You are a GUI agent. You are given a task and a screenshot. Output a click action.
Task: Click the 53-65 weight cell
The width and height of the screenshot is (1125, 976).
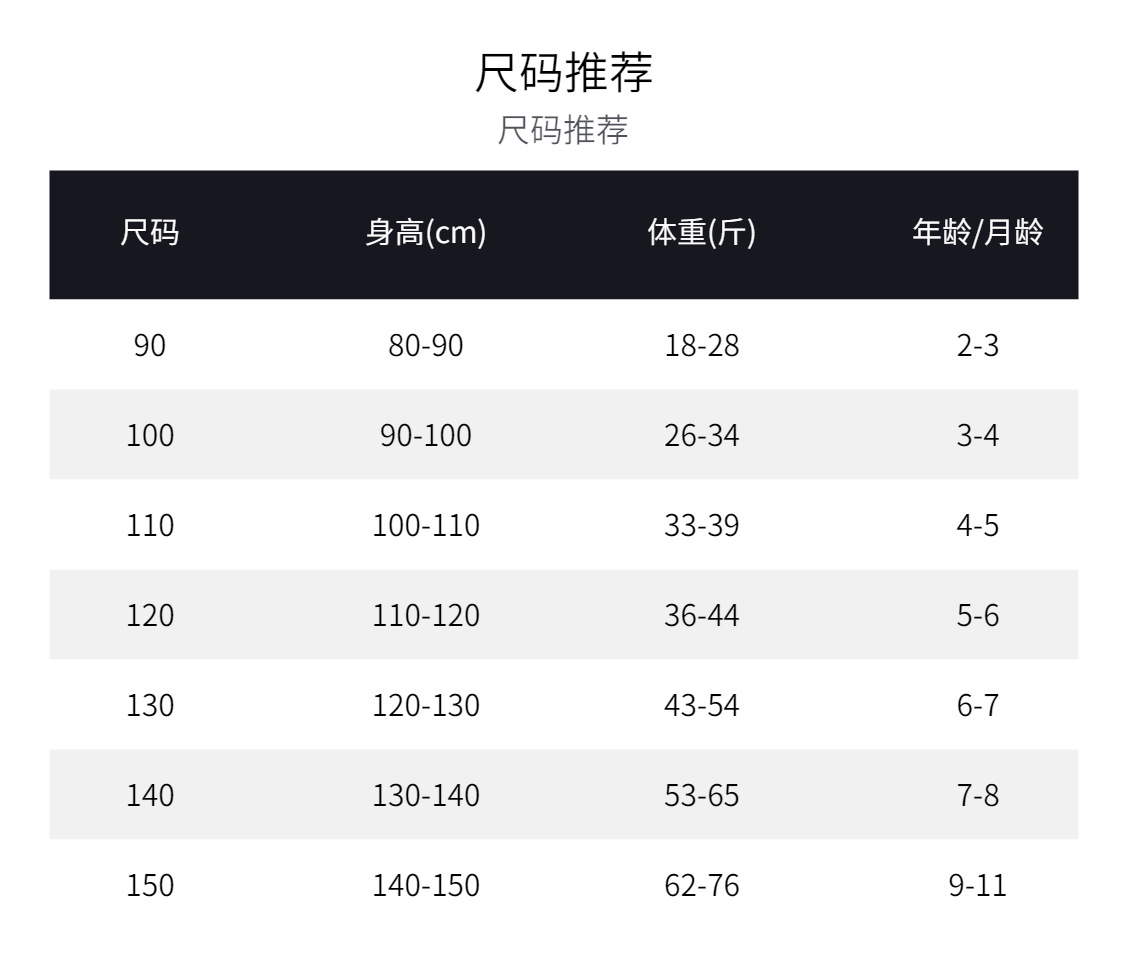(702, 795)
